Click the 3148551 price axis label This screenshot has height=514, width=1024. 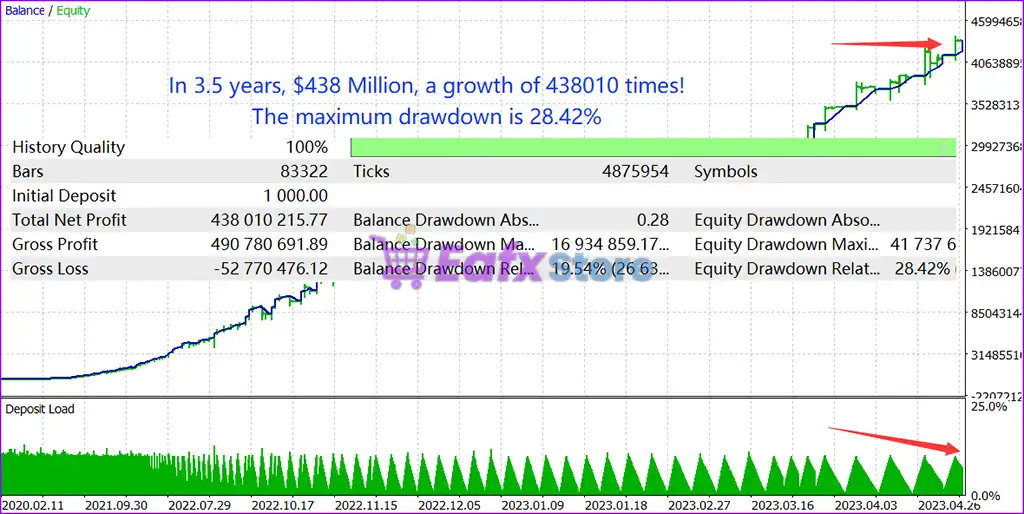[997, 355]
